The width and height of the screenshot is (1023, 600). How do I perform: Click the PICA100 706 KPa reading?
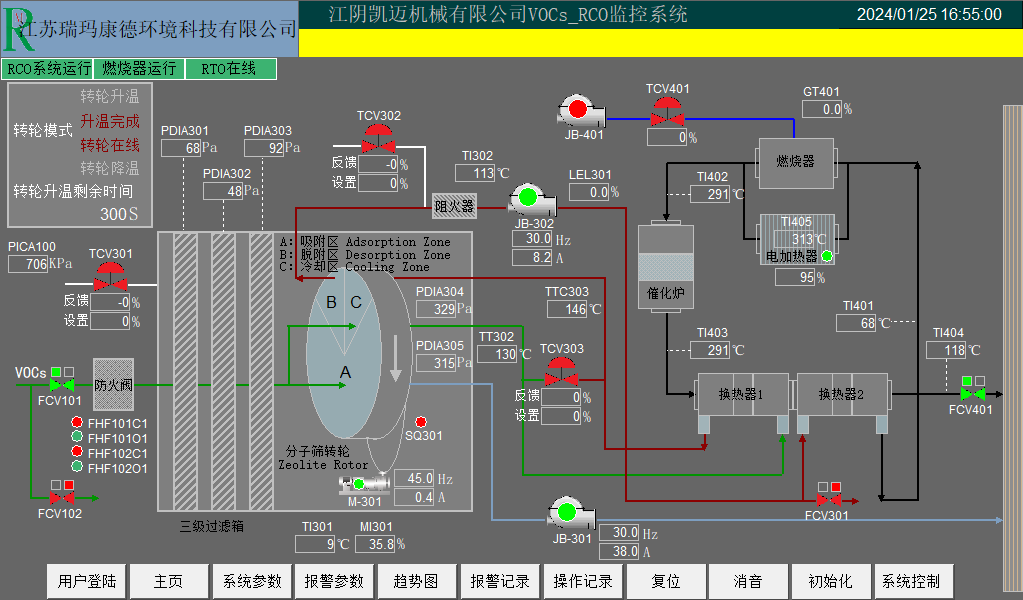click(28, 263)
